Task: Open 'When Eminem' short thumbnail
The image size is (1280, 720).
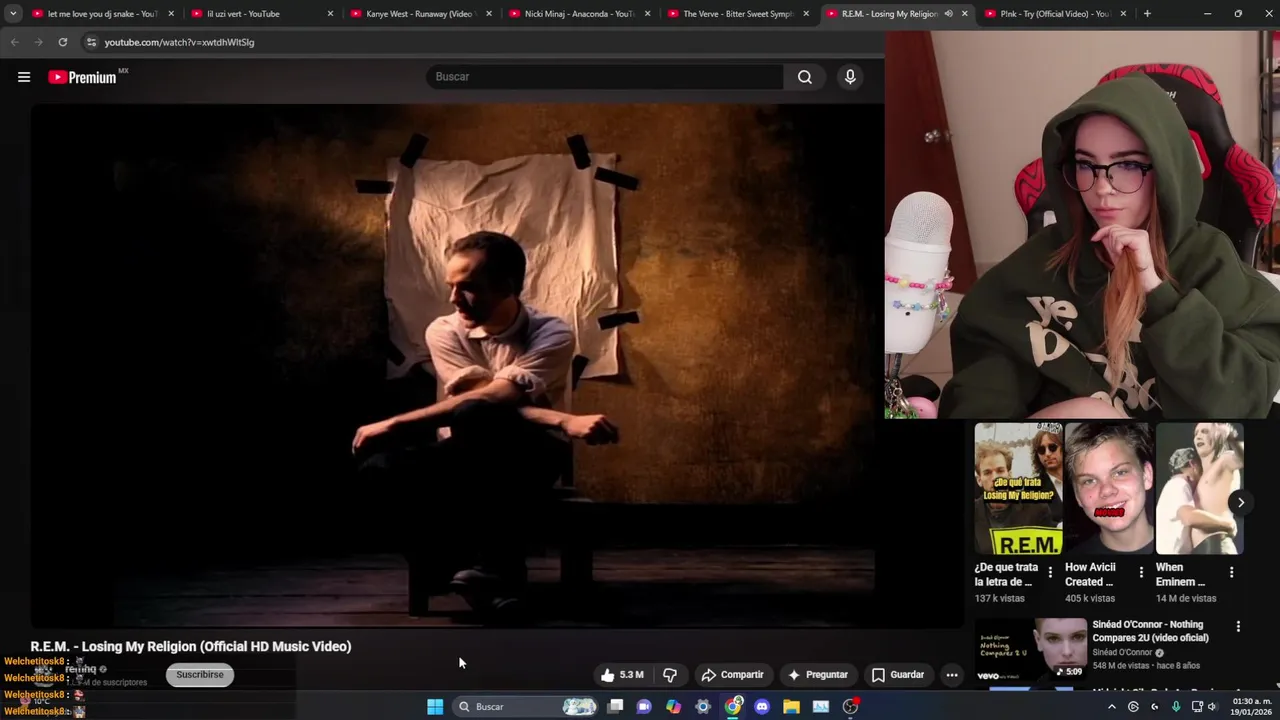Action: 1199,489
